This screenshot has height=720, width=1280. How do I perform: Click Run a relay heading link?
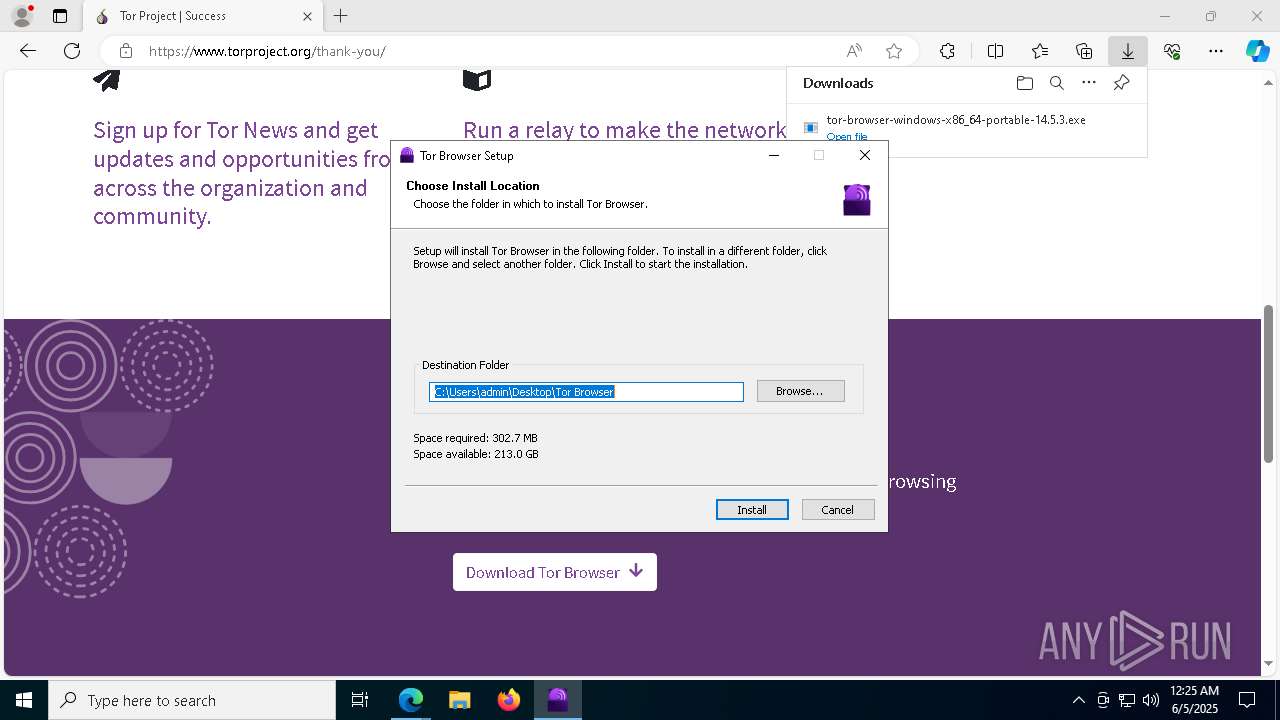click(x=624, y=130)
